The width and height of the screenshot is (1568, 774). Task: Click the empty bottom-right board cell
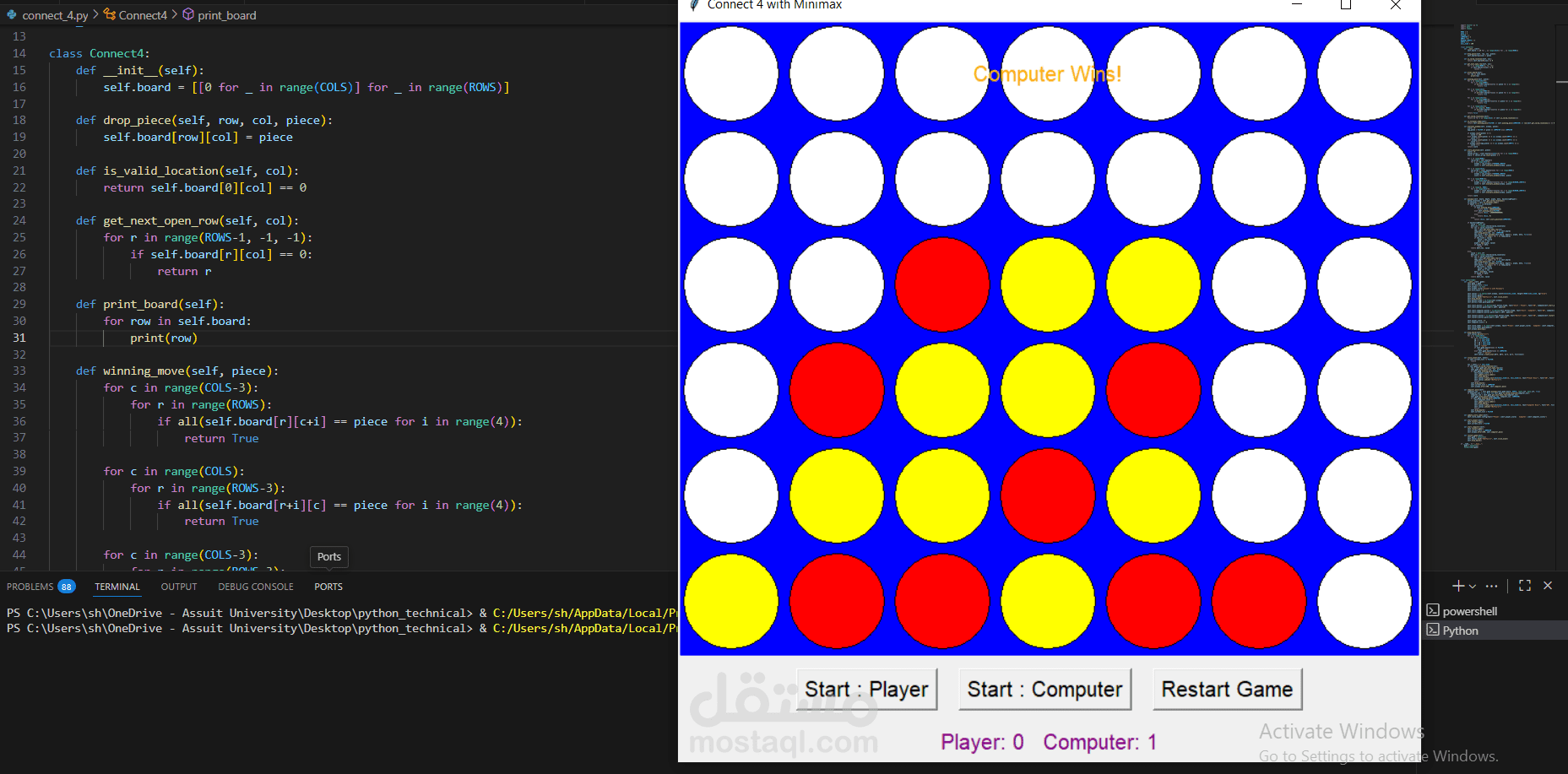coord(1364,601)
